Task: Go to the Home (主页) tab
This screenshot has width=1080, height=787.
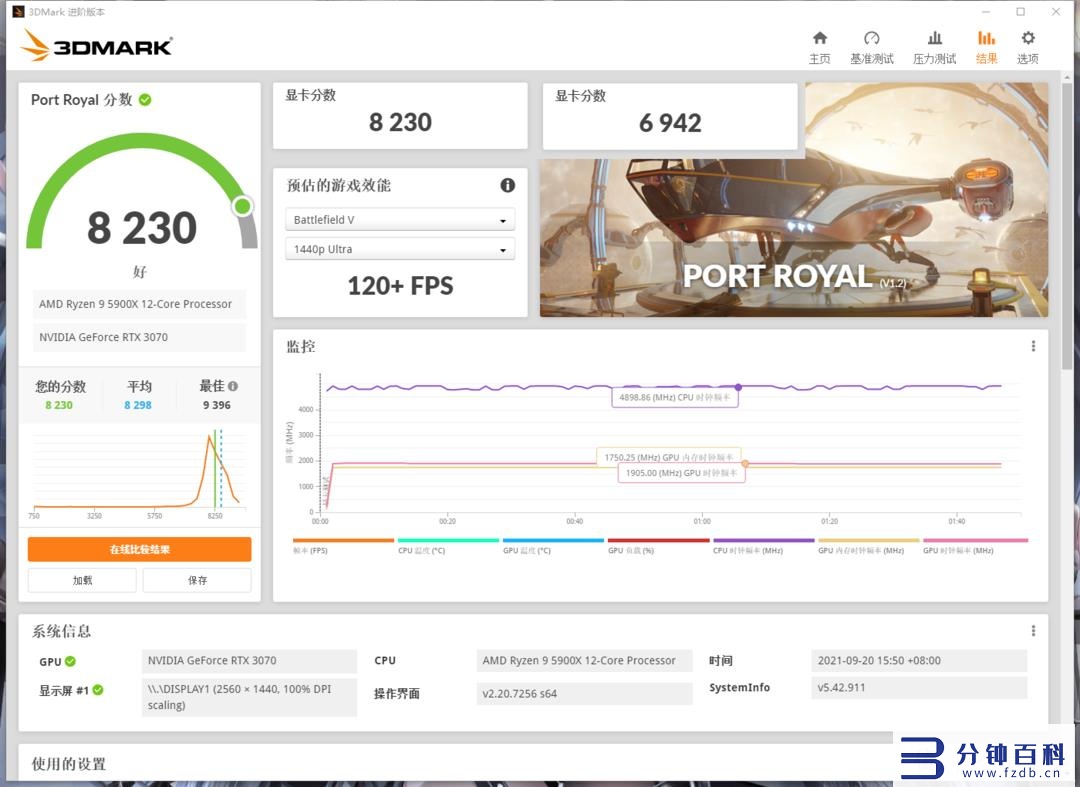Action: click(x=820, y=48)
